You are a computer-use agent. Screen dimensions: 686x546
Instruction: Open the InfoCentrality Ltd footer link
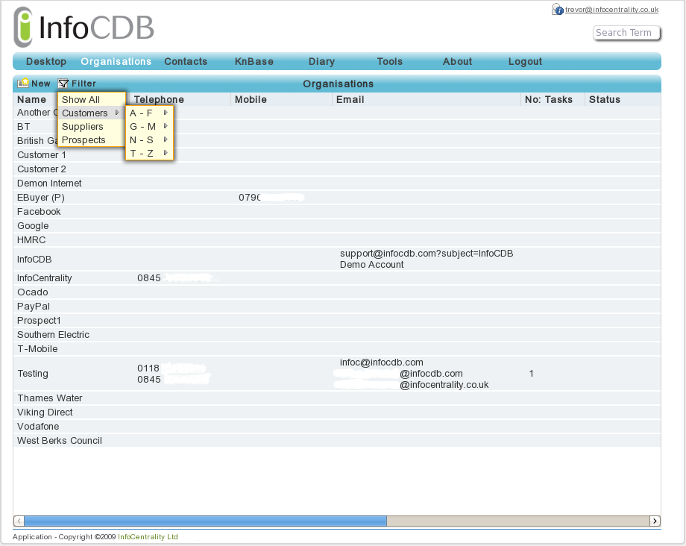148,537
